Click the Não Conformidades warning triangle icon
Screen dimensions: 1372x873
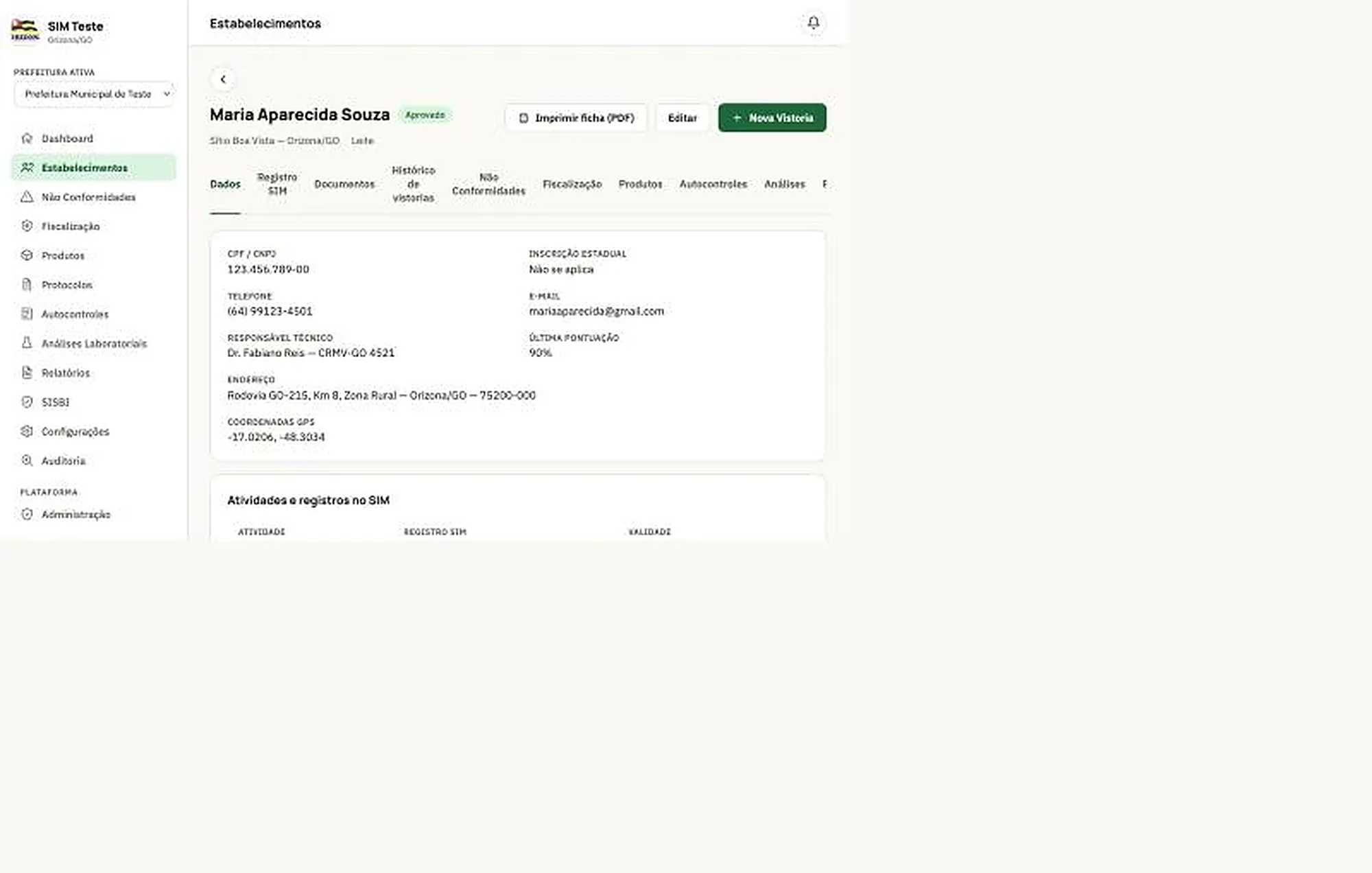tap(27, 197)
